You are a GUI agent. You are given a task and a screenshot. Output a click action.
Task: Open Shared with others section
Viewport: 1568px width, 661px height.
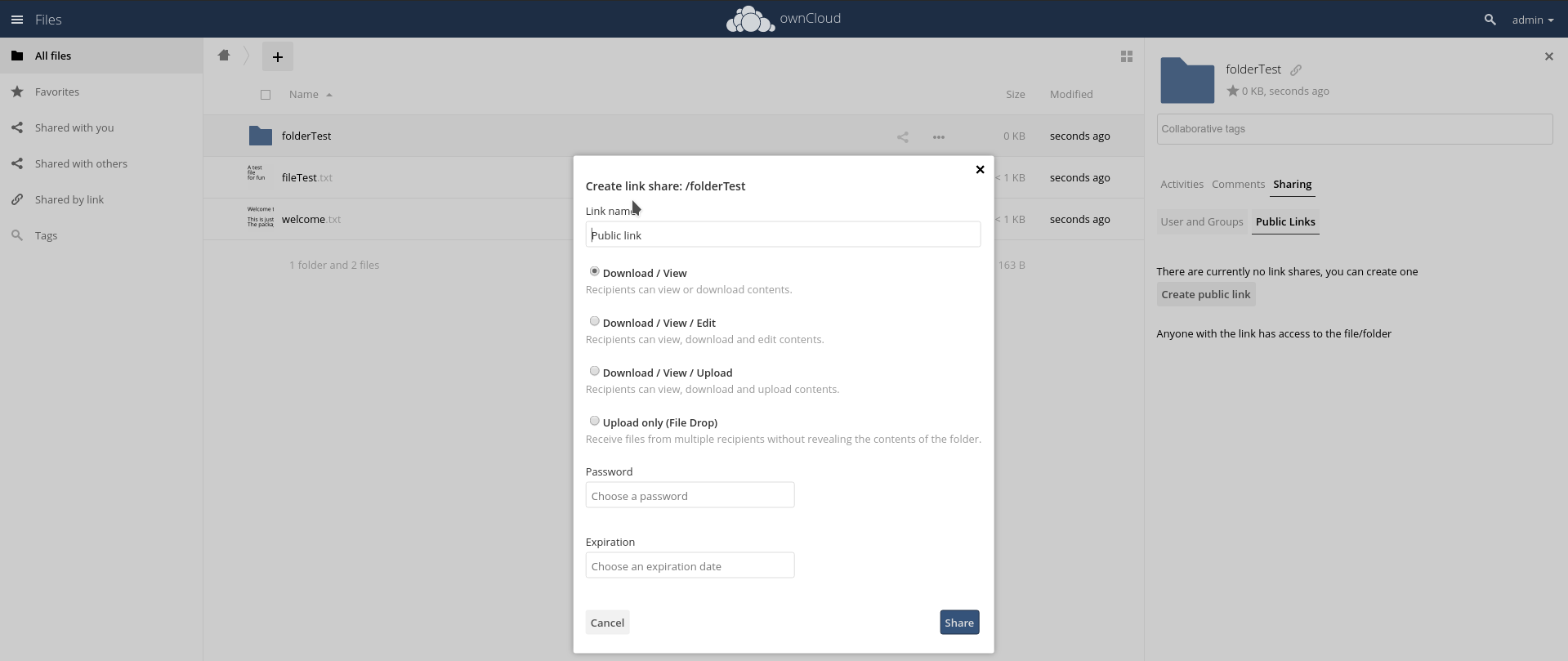pyautogui.click(x=101, y=163)
